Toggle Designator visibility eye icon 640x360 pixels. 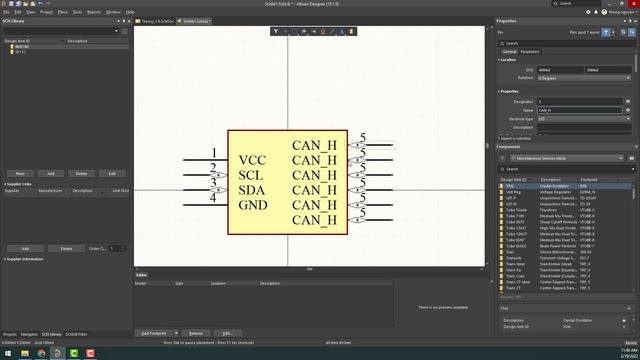tap(628, 102)
